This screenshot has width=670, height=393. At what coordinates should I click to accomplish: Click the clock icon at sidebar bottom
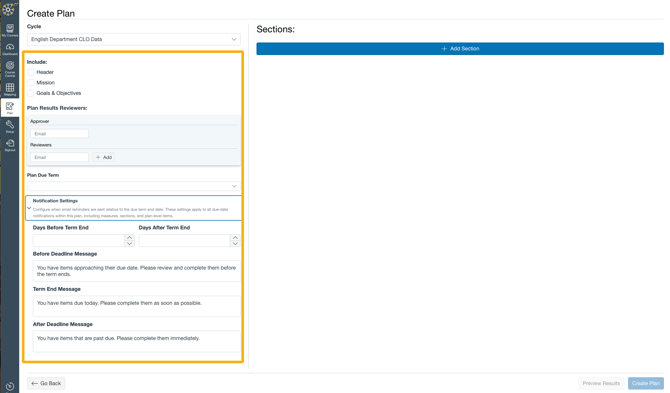[x=10, y=386]
